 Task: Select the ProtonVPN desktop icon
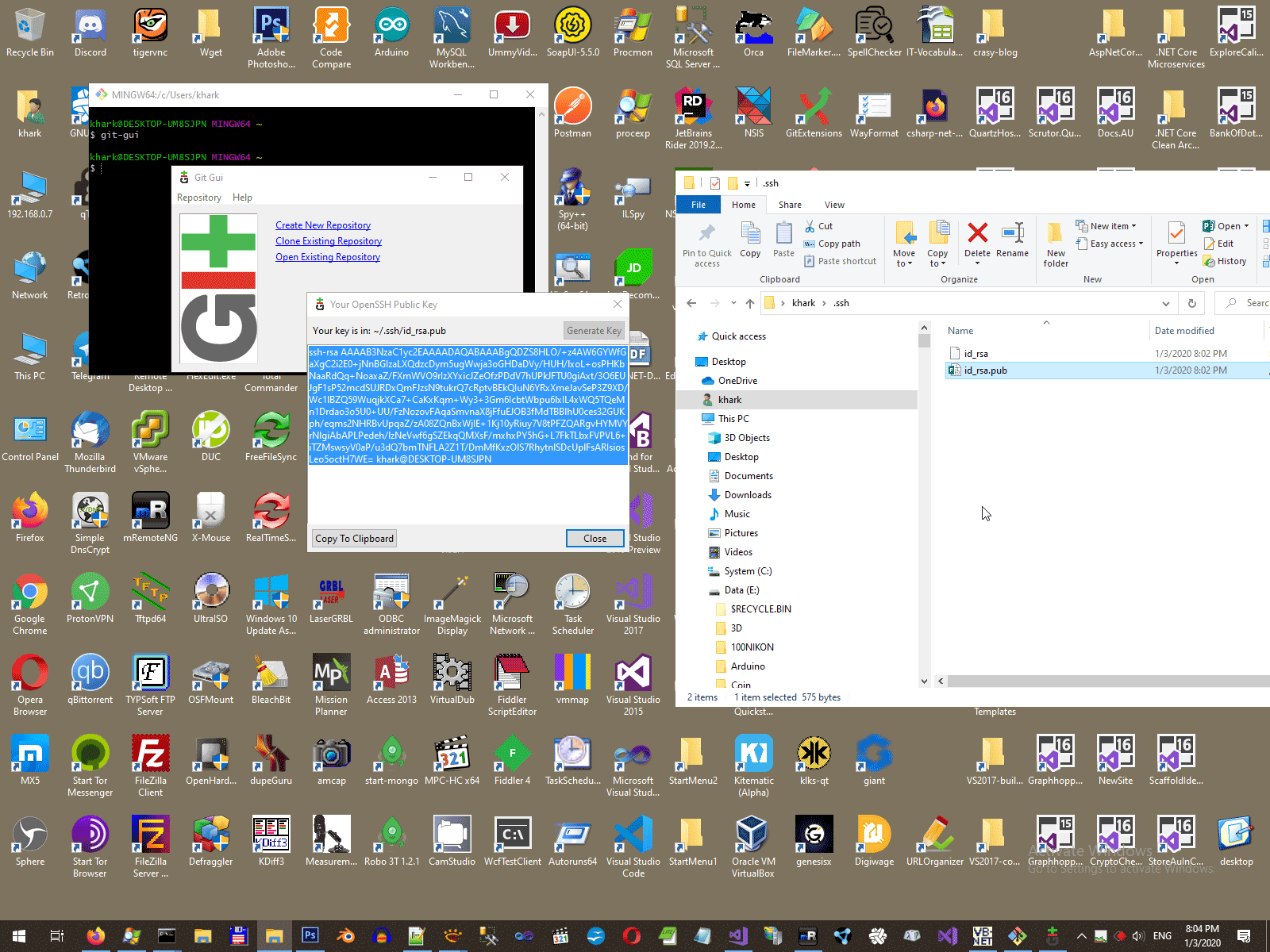pyautogui.click(x=90, y=598)
